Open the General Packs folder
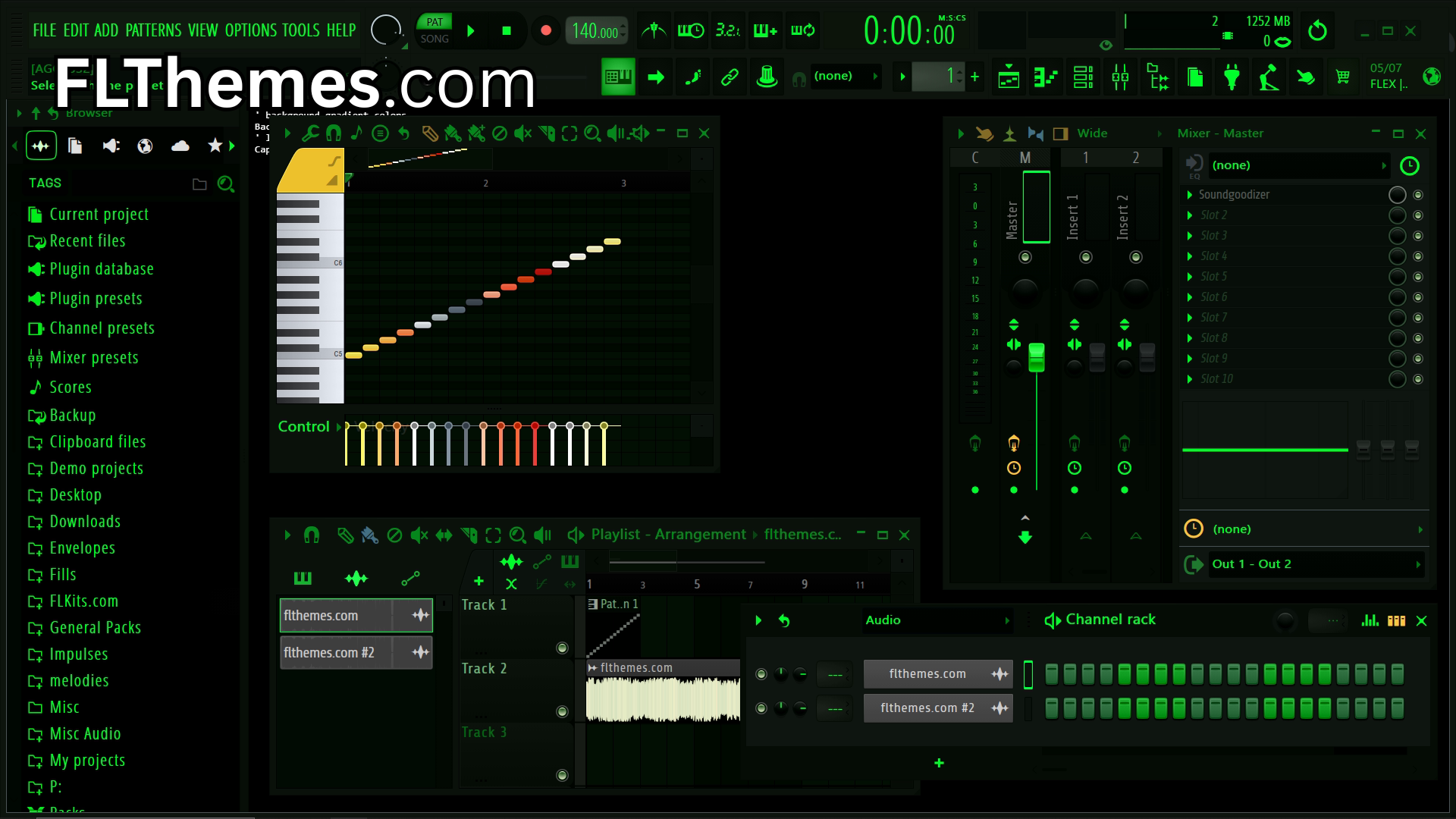 click(x=84, y=628)
